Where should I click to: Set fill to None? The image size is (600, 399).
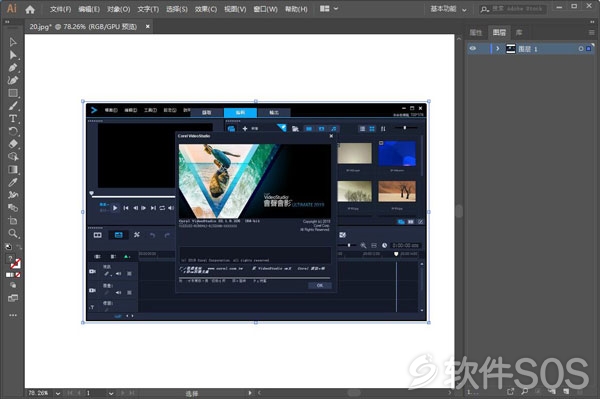(18, 275)
